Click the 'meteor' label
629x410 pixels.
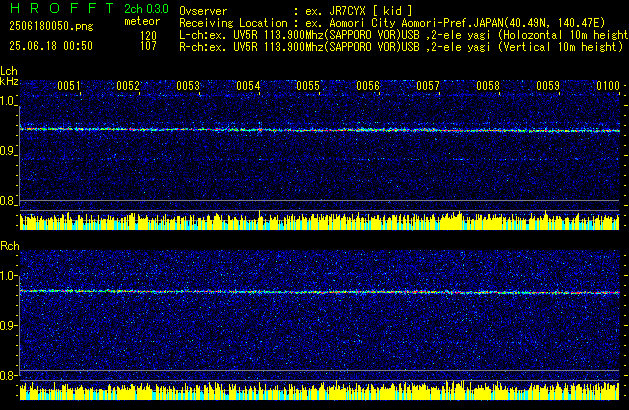[x=142, y=21]
